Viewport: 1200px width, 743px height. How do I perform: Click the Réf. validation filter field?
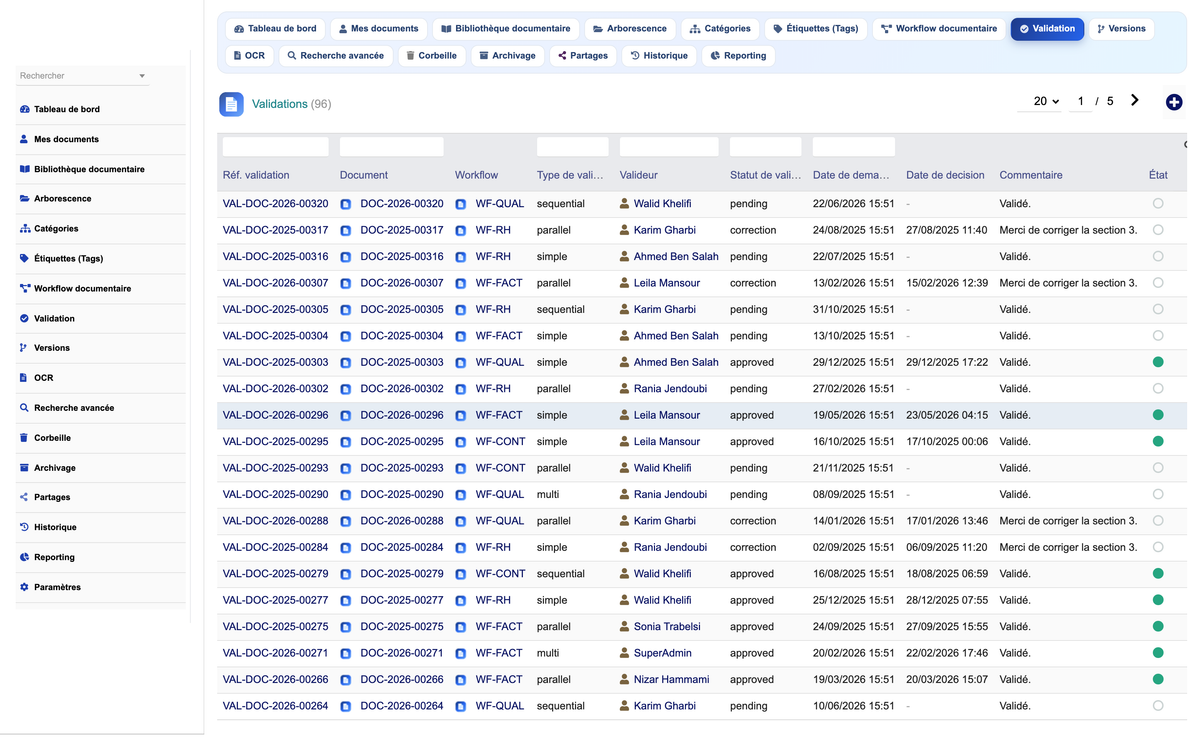[275, 147]
